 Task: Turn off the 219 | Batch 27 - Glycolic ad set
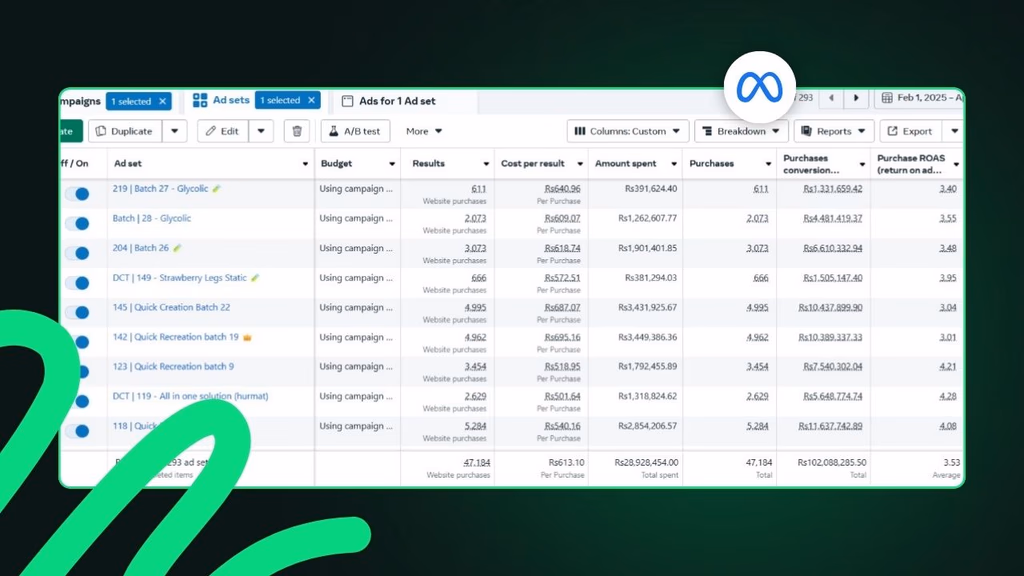pyautogui.click(x=77, y=194)
